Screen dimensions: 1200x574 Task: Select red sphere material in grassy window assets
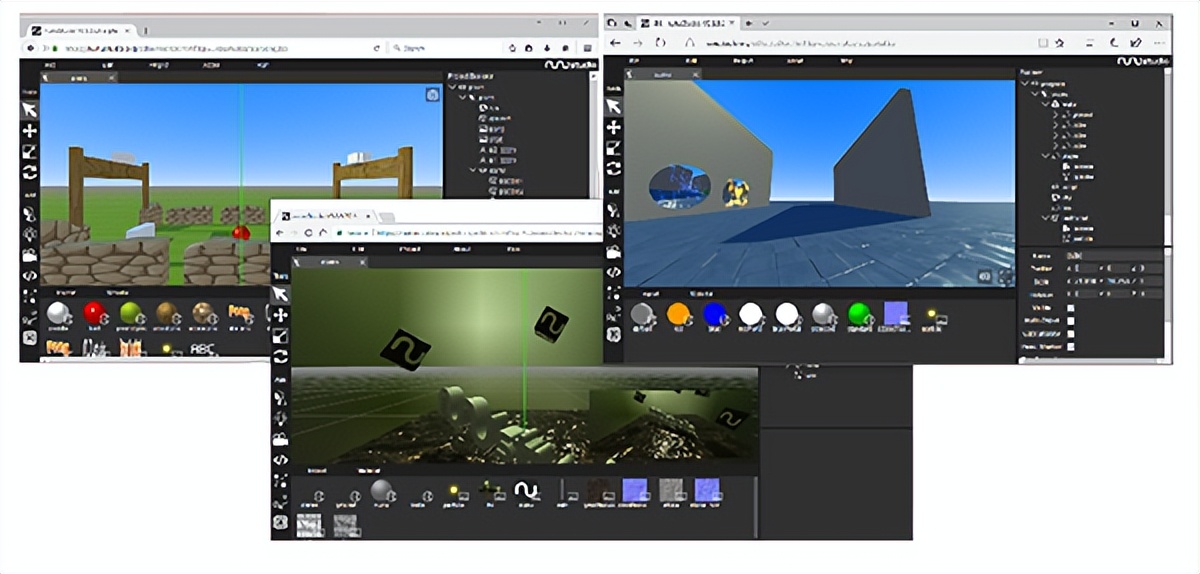click(94, 313)
